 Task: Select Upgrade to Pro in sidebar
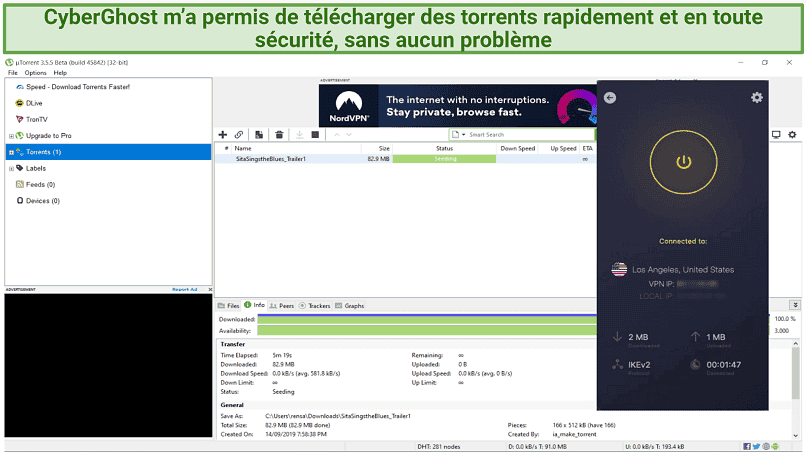(x=48, y=136)
